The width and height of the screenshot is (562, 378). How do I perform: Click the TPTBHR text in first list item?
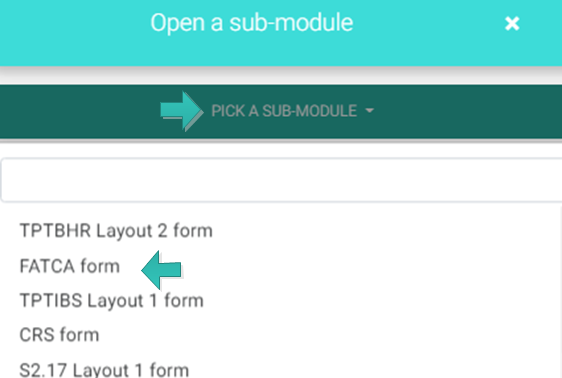pyautogui.click(x=55, y=230)
